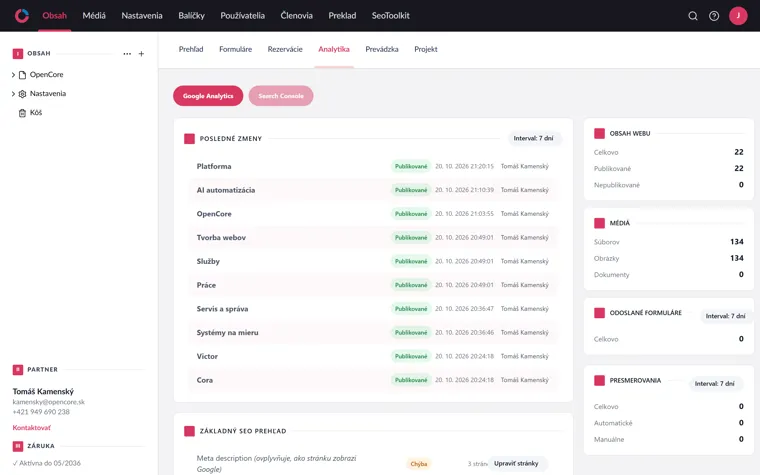Click the Meta description SEO row text

(277, 464)
